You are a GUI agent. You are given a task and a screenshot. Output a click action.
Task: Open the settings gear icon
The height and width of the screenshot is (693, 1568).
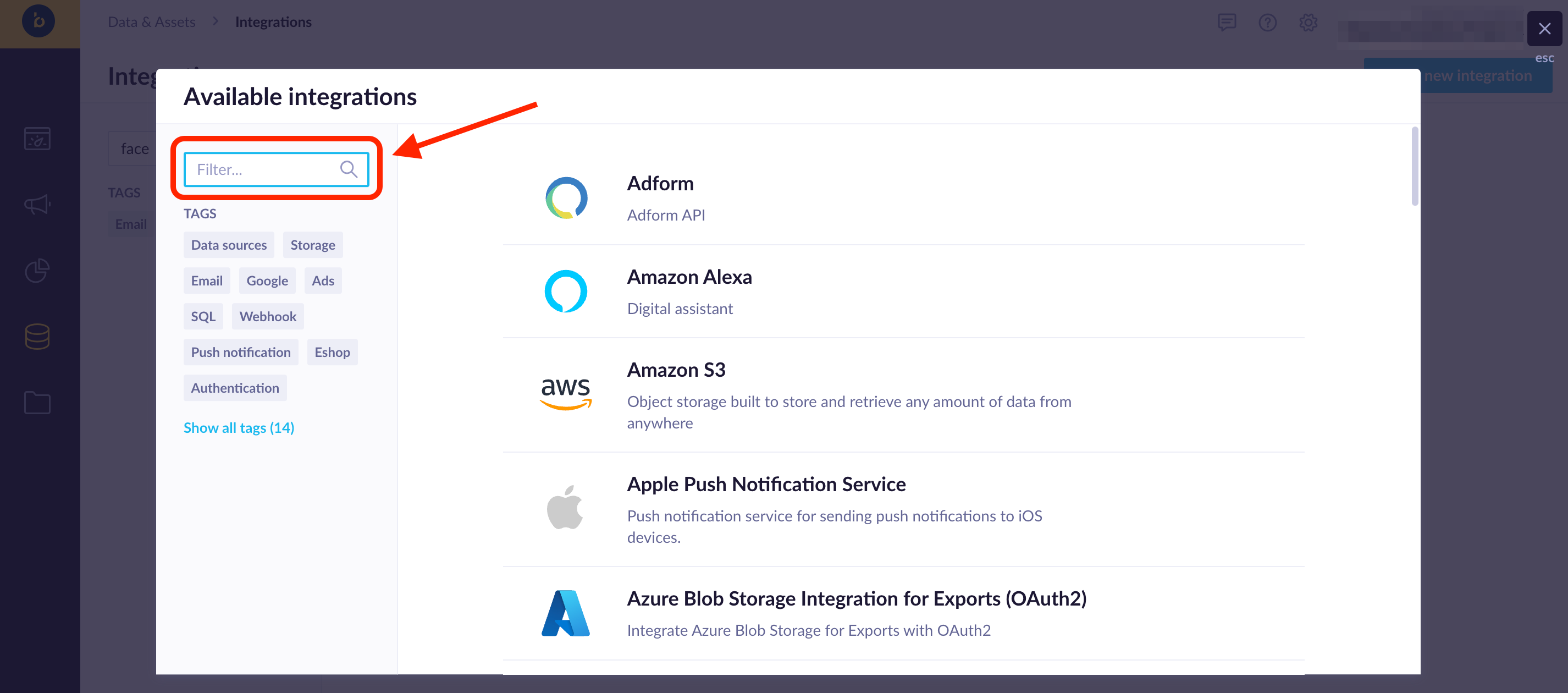pos(1308,23)
